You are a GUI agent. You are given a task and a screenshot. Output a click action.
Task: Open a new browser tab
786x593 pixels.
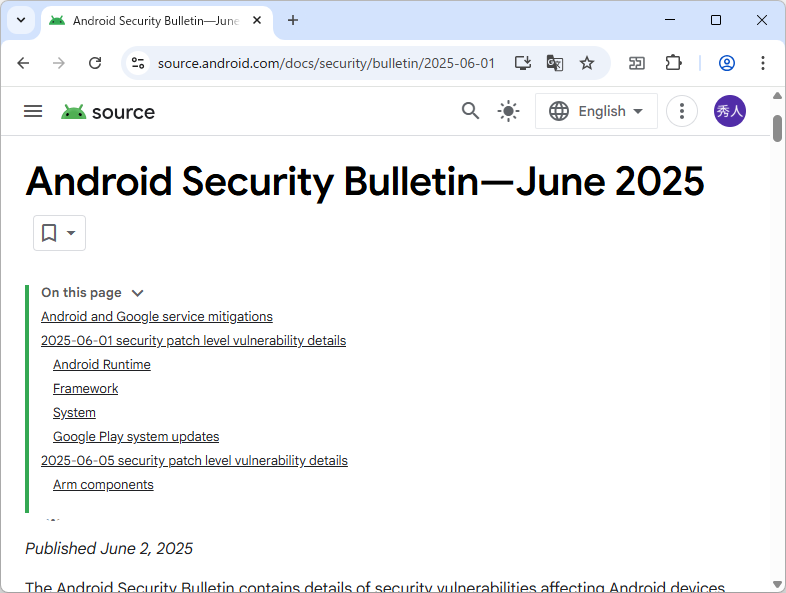[x=293, y=21]
